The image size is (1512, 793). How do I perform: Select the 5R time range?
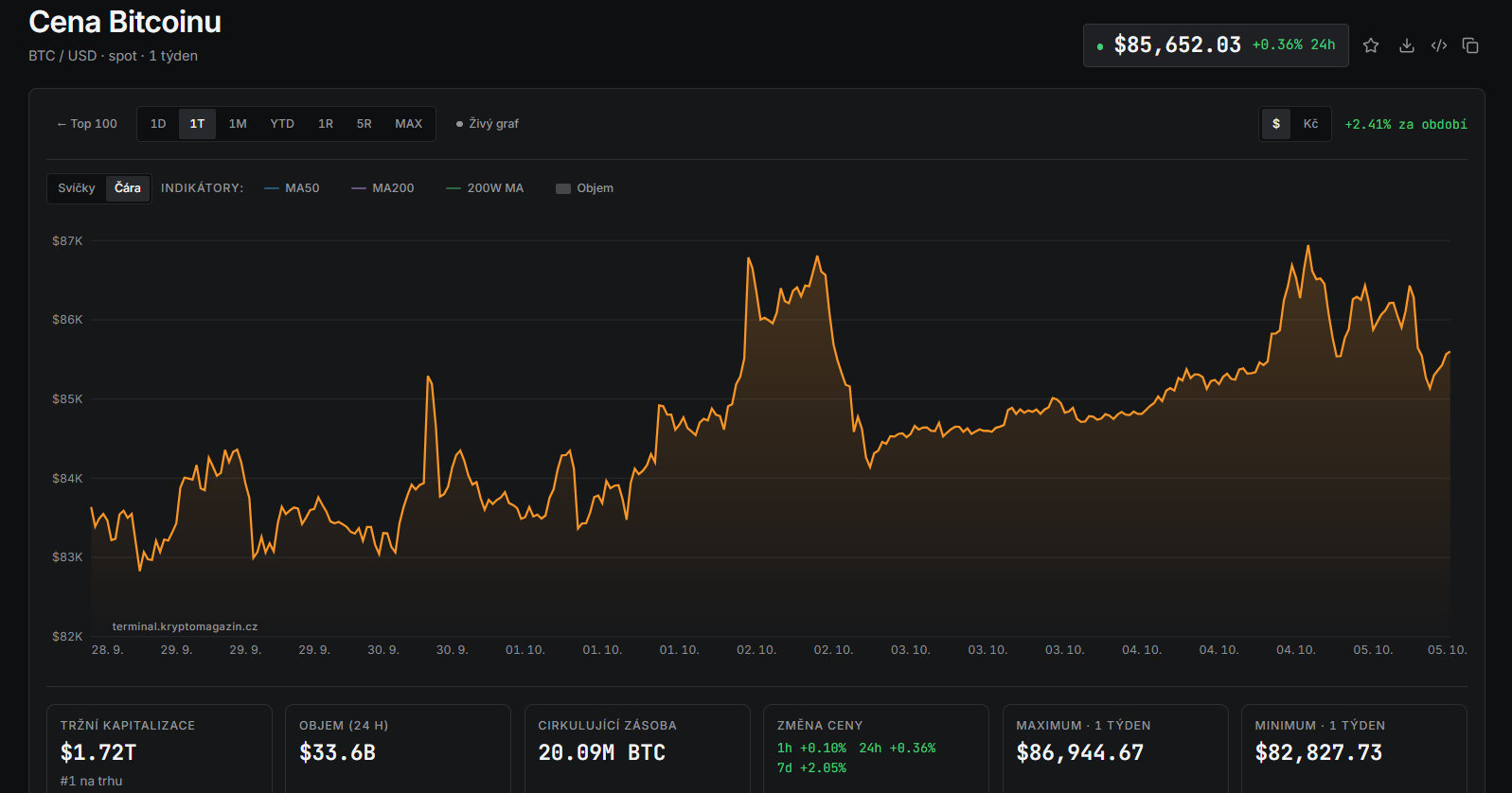[365, 124]
